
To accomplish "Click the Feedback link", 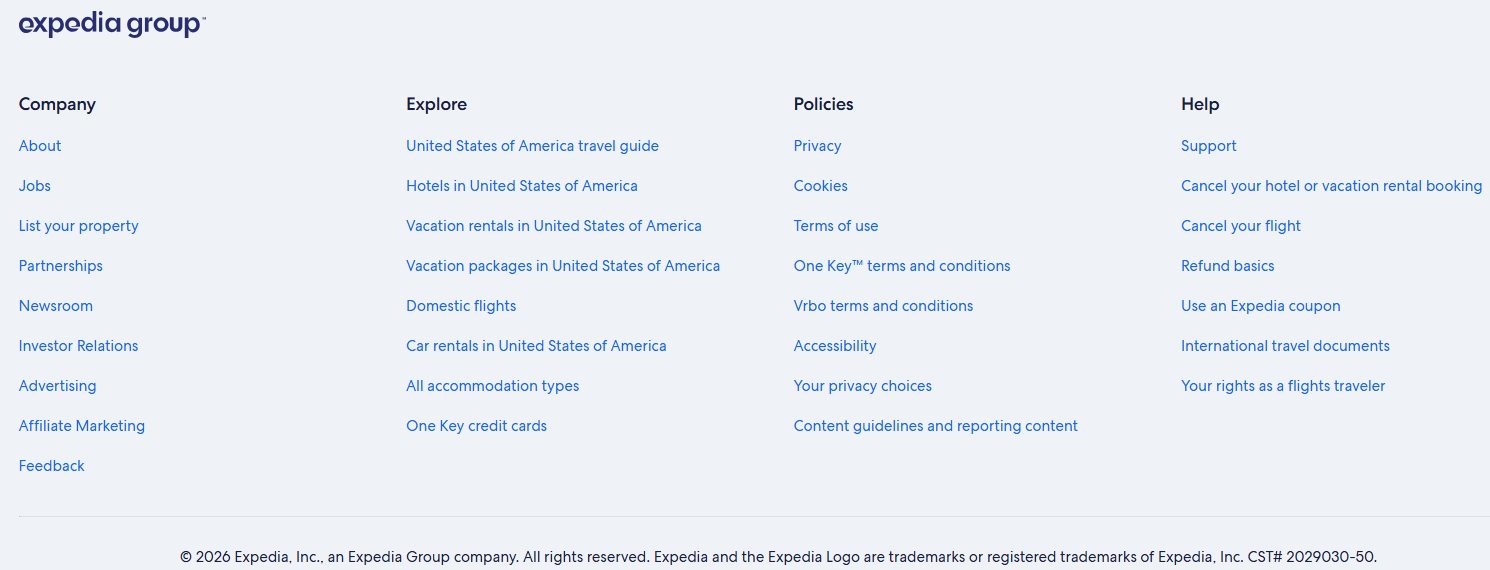I will pyautogui.click(x=52, y=466).
